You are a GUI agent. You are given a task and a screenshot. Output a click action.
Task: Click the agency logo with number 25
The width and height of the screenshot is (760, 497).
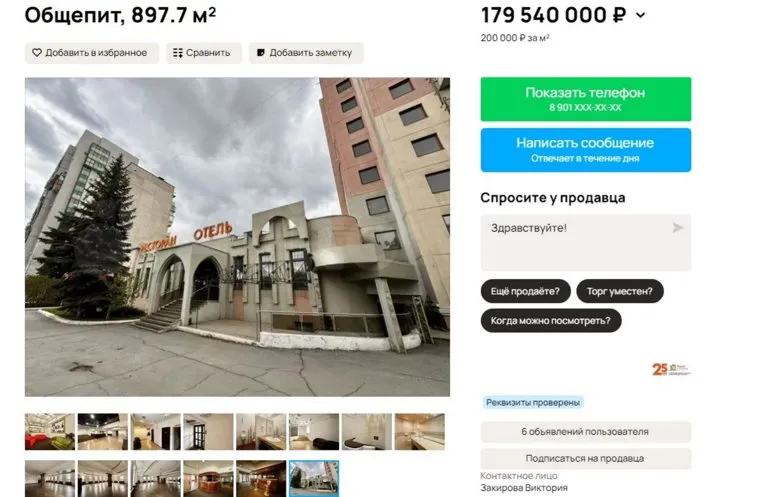coord(671,369)
